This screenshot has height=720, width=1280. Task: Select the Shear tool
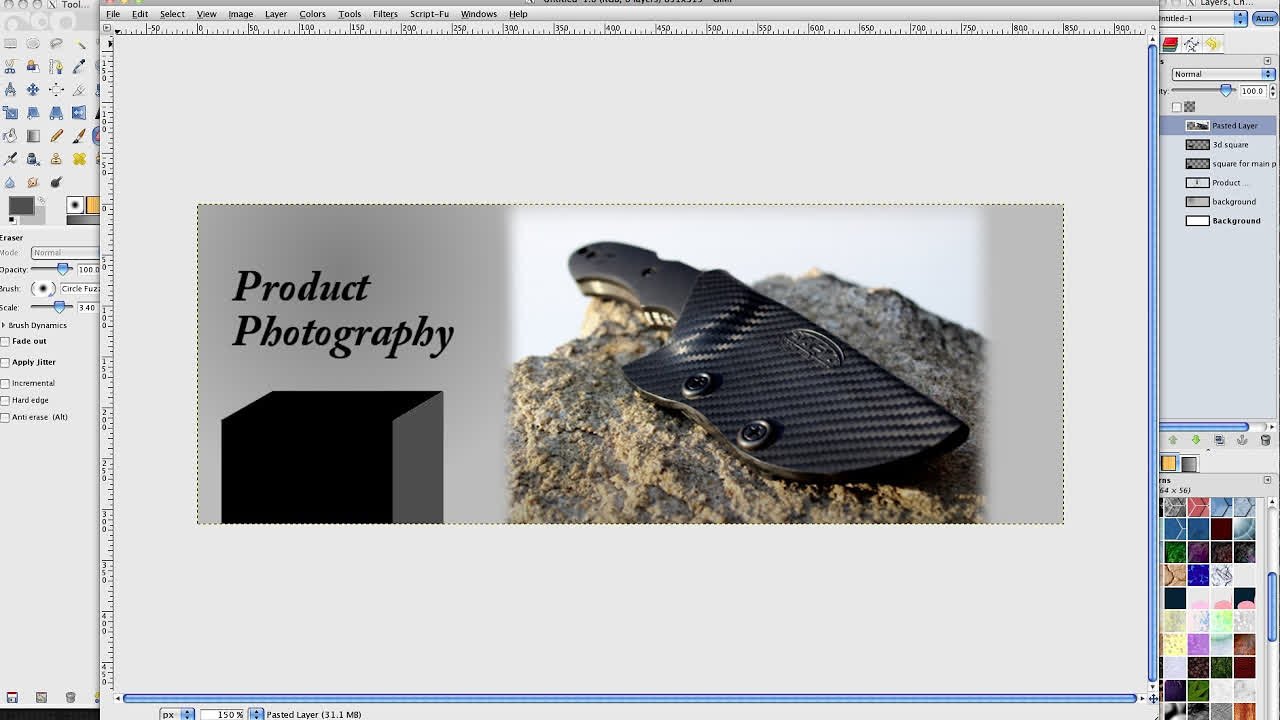(x=33, y=112)
